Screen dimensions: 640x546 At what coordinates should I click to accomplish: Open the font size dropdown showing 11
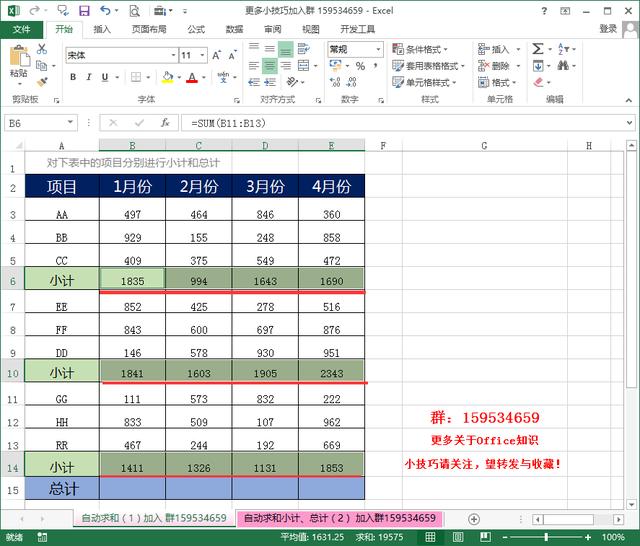[x=202, y=55]
